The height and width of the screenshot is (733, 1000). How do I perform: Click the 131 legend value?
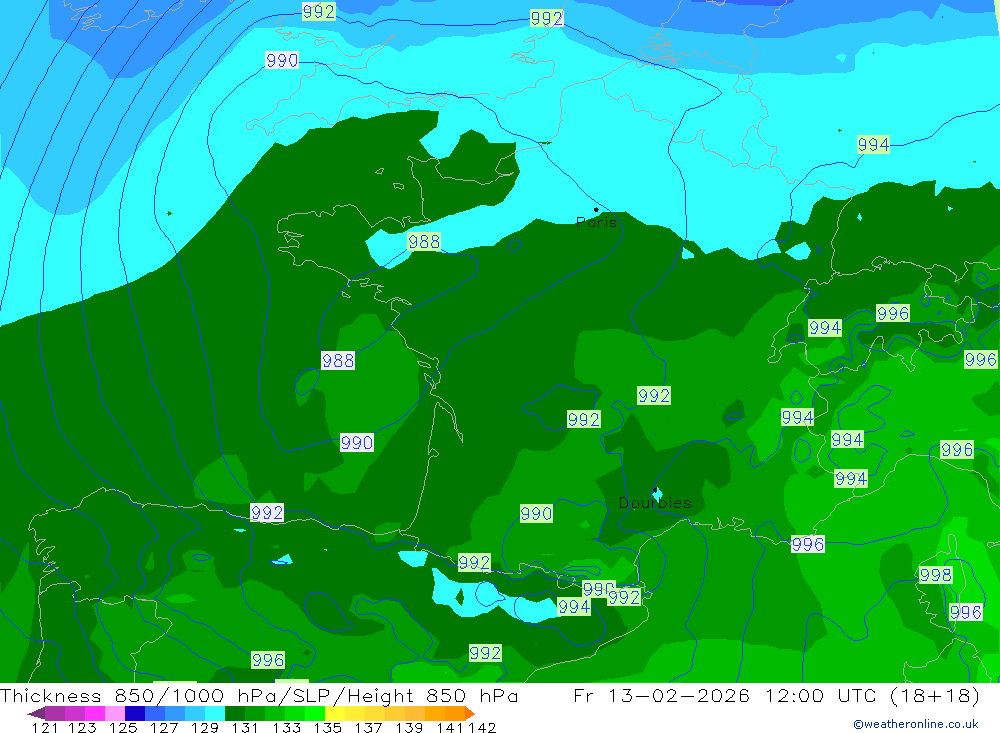(x=245, y=727)
